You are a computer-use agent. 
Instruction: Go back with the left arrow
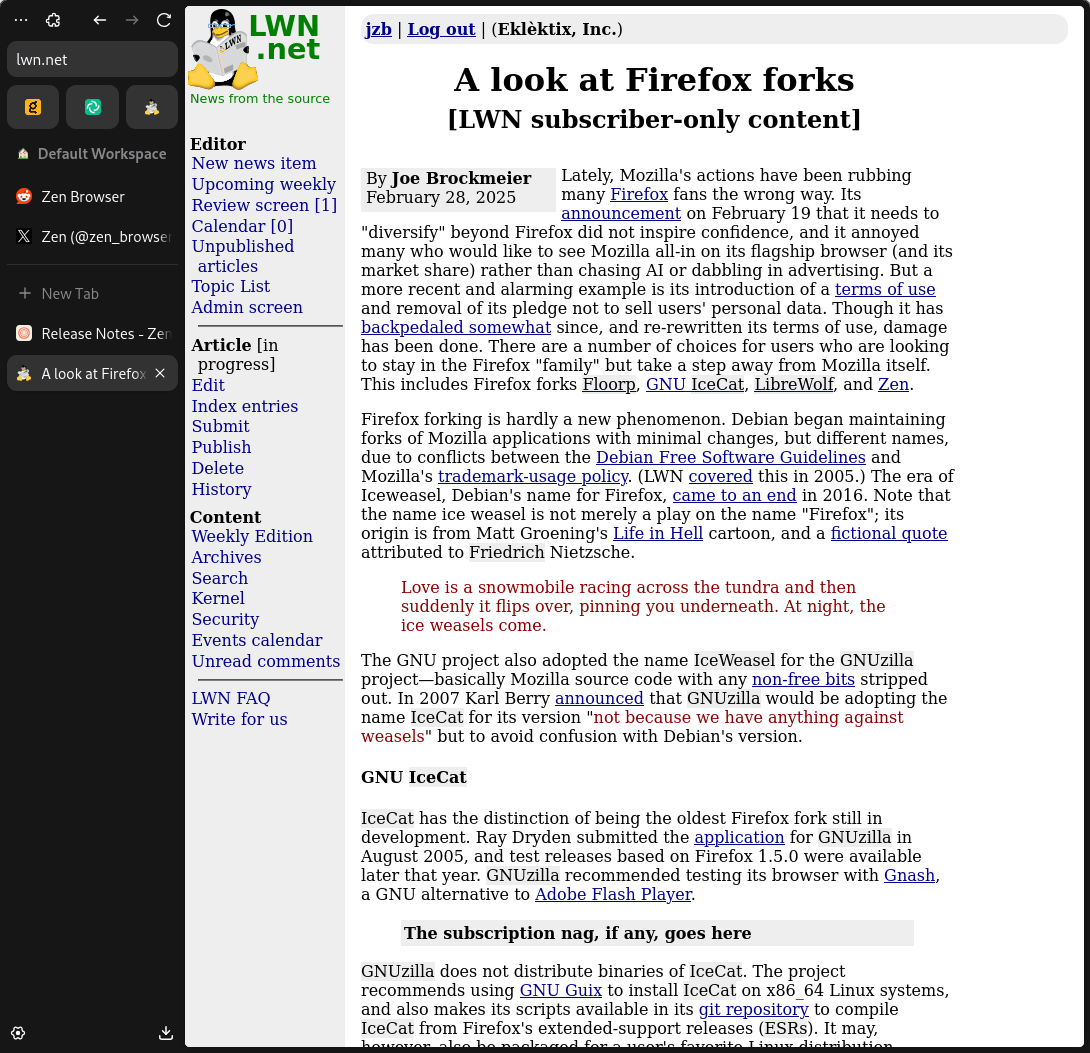[x=99, y=20]
